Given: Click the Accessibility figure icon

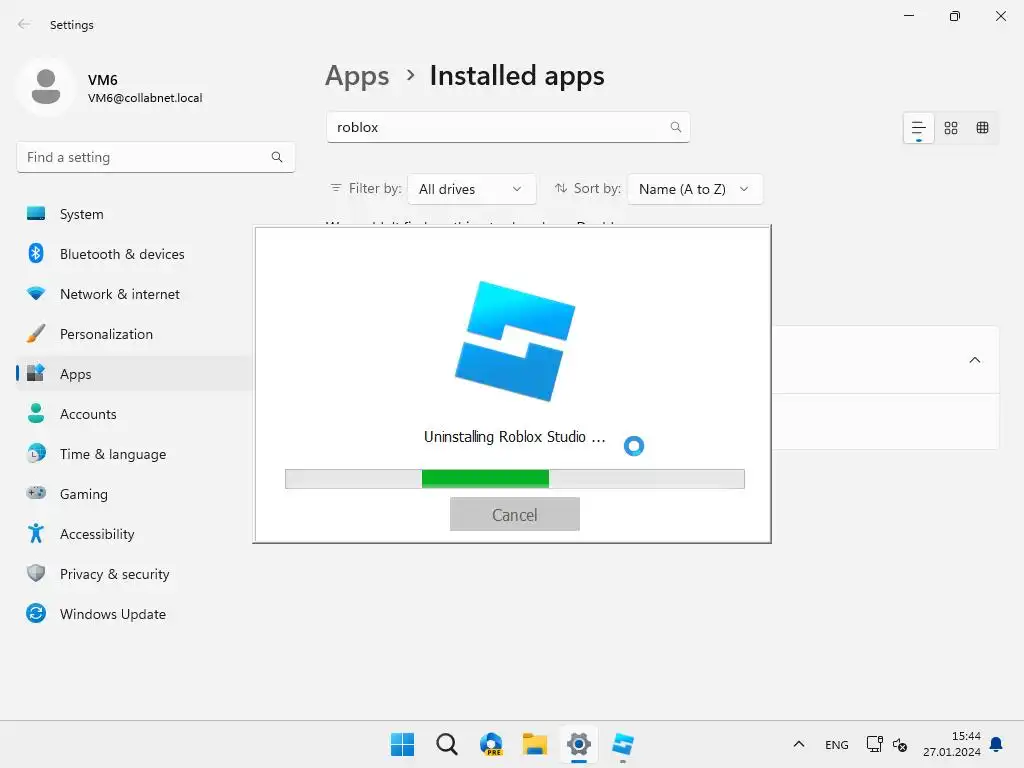Looking at the screenshot, I should [x=36, y=534].
